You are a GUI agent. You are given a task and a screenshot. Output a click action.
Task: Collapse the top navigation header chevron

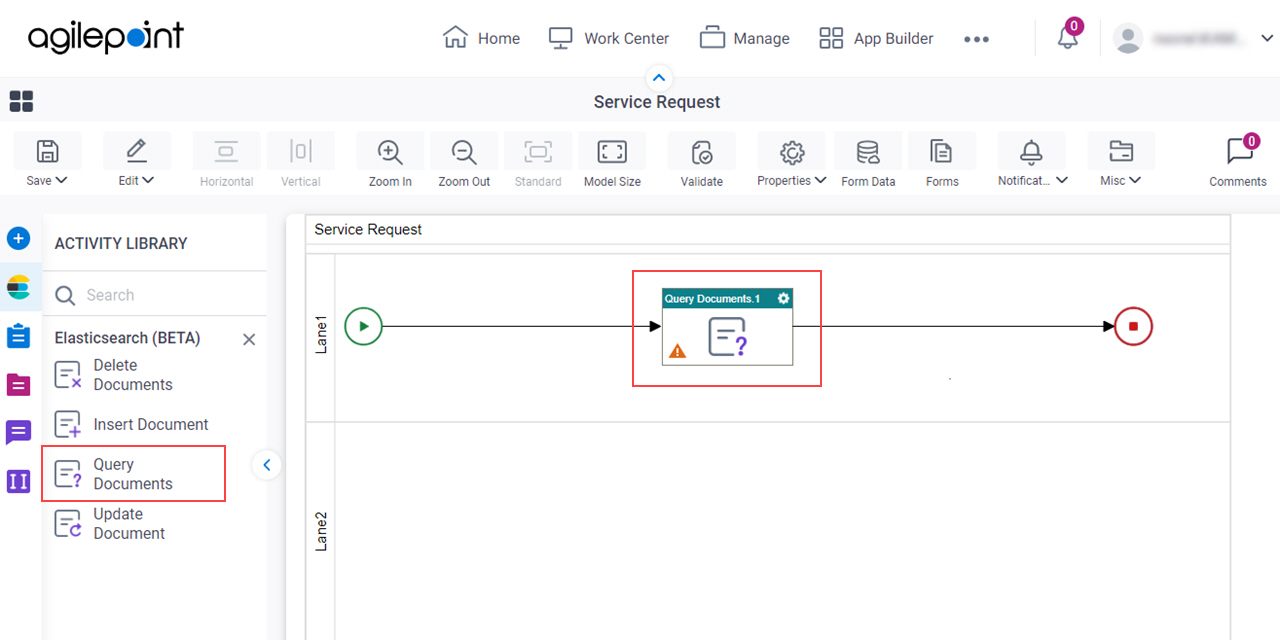point(658,77)
